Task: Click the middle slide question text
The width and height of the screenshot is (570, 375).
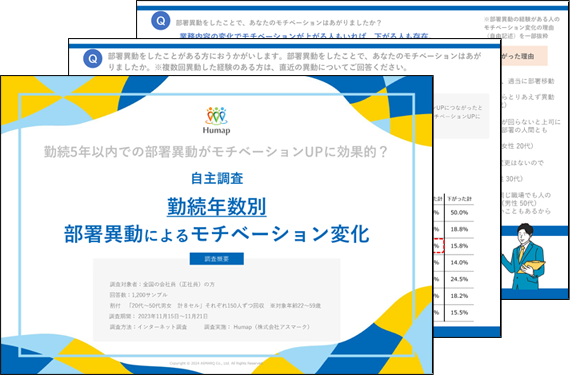Action: coord(294,61)
